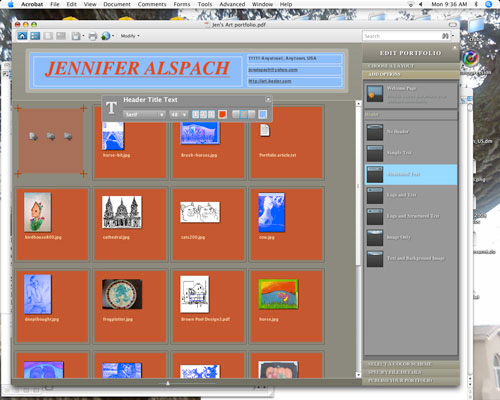Click the birdhouse600.jpg thumbnail

pyautogui.click(x=38, y=212)
